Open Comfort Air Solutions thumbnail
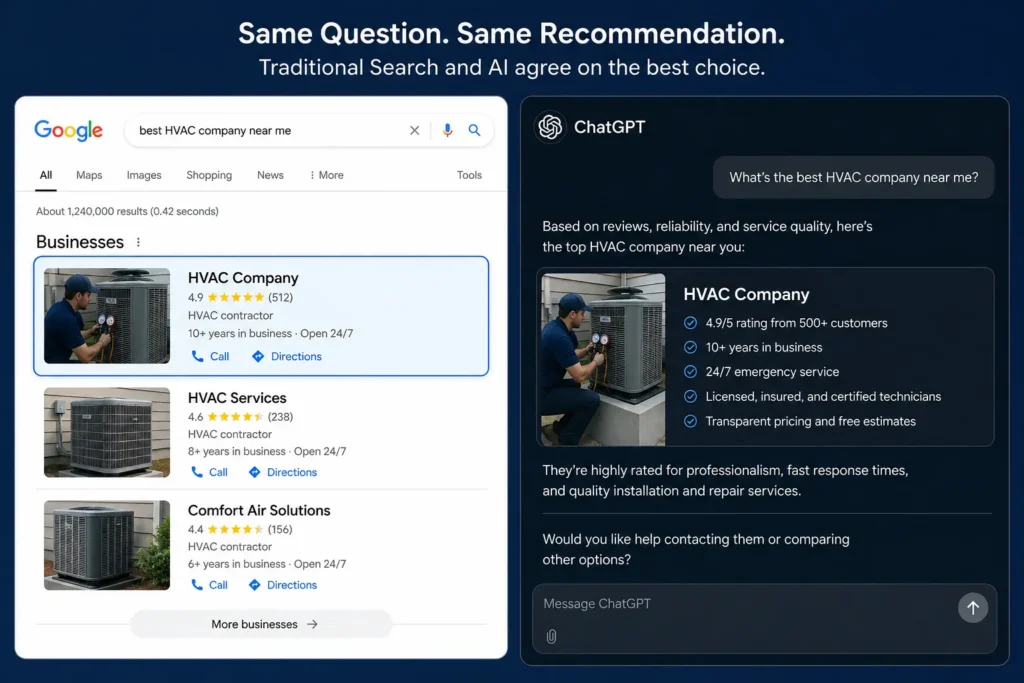The width and height of the screenshot is (1024, 683). click(107, 545)
